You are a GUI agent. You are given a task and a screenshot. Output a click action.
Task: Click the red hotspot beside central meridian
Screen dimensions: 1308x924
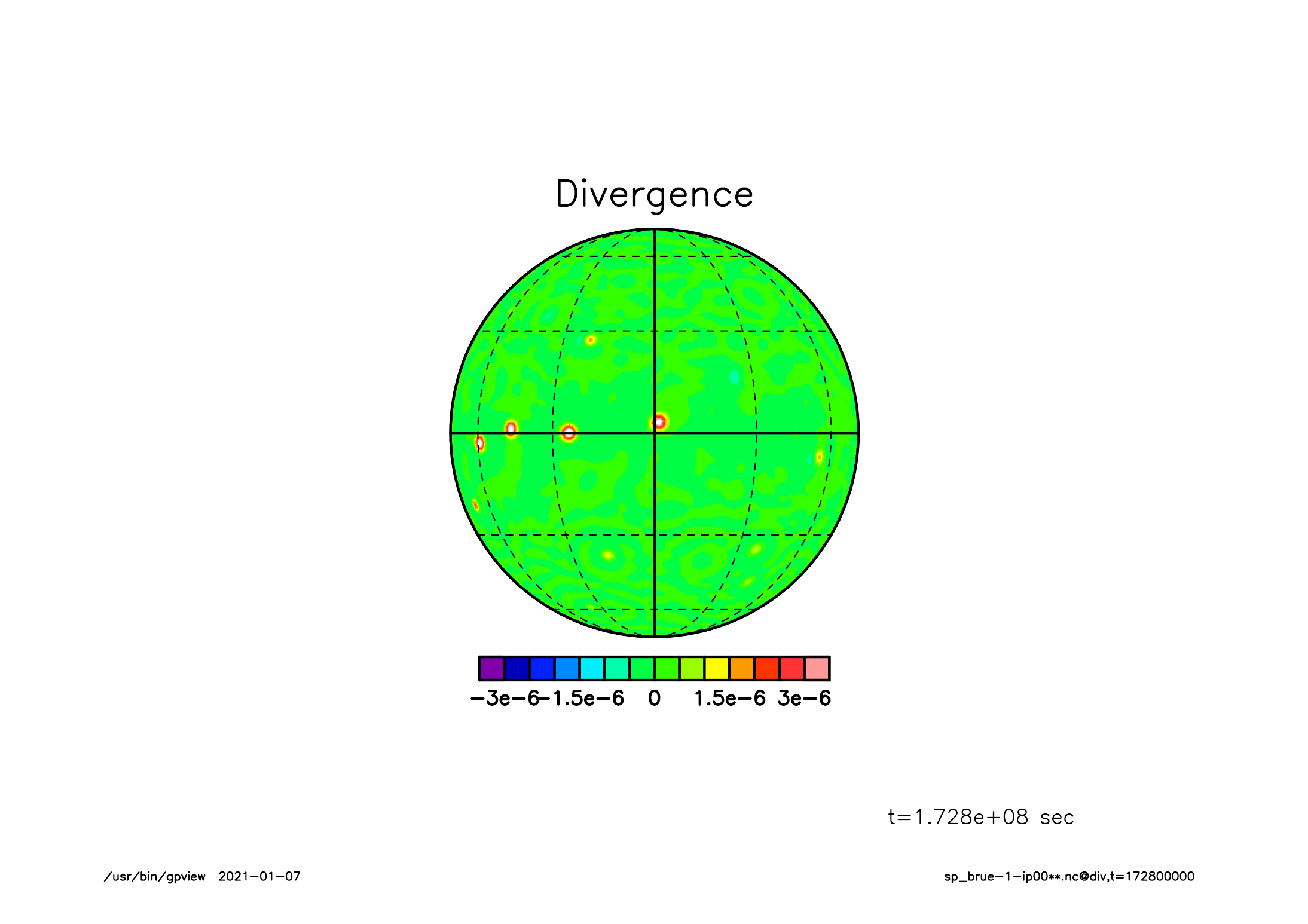pos(659,422)
